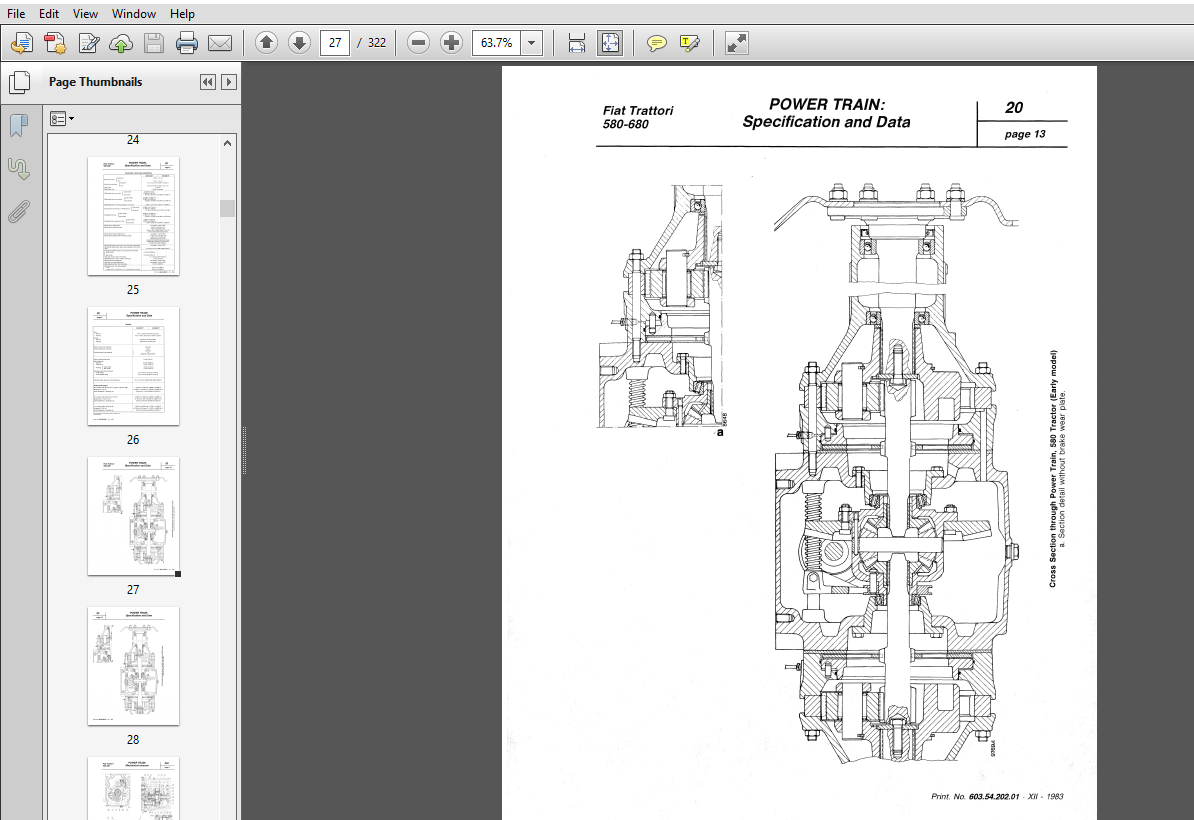This screenshot has width=1194, height=820.
Task: Zoom in with the plus button
Action: 451,43
